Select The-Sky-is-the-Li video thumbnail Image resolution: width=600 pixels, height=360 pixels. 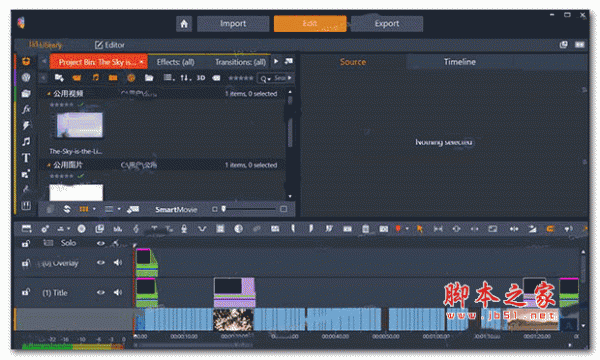pyautogui.click(x=80, y=125)
